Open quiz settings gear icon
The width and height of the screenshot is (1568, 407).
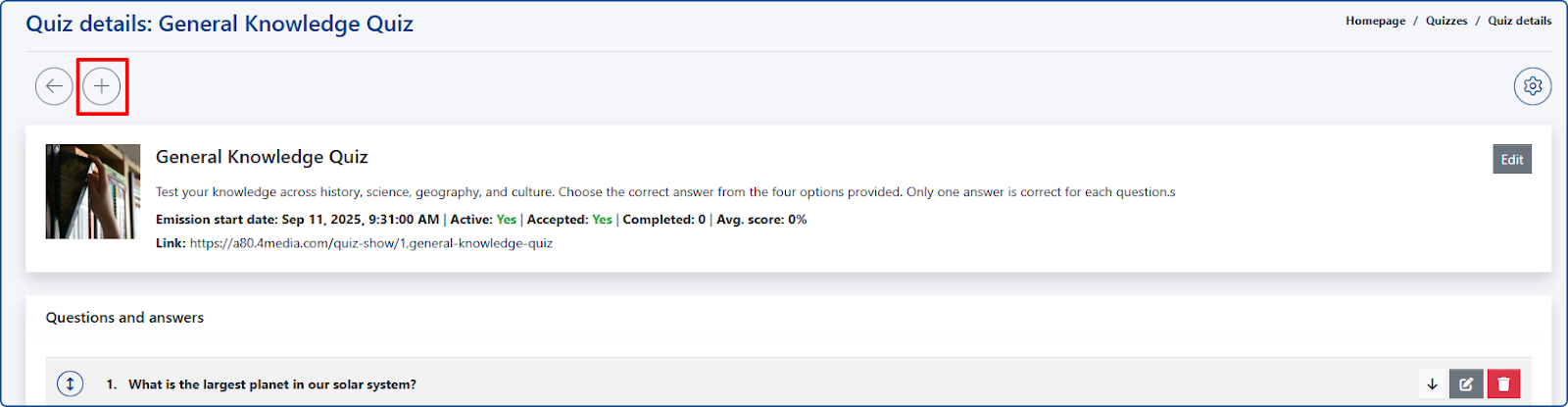click(1533, 86)
